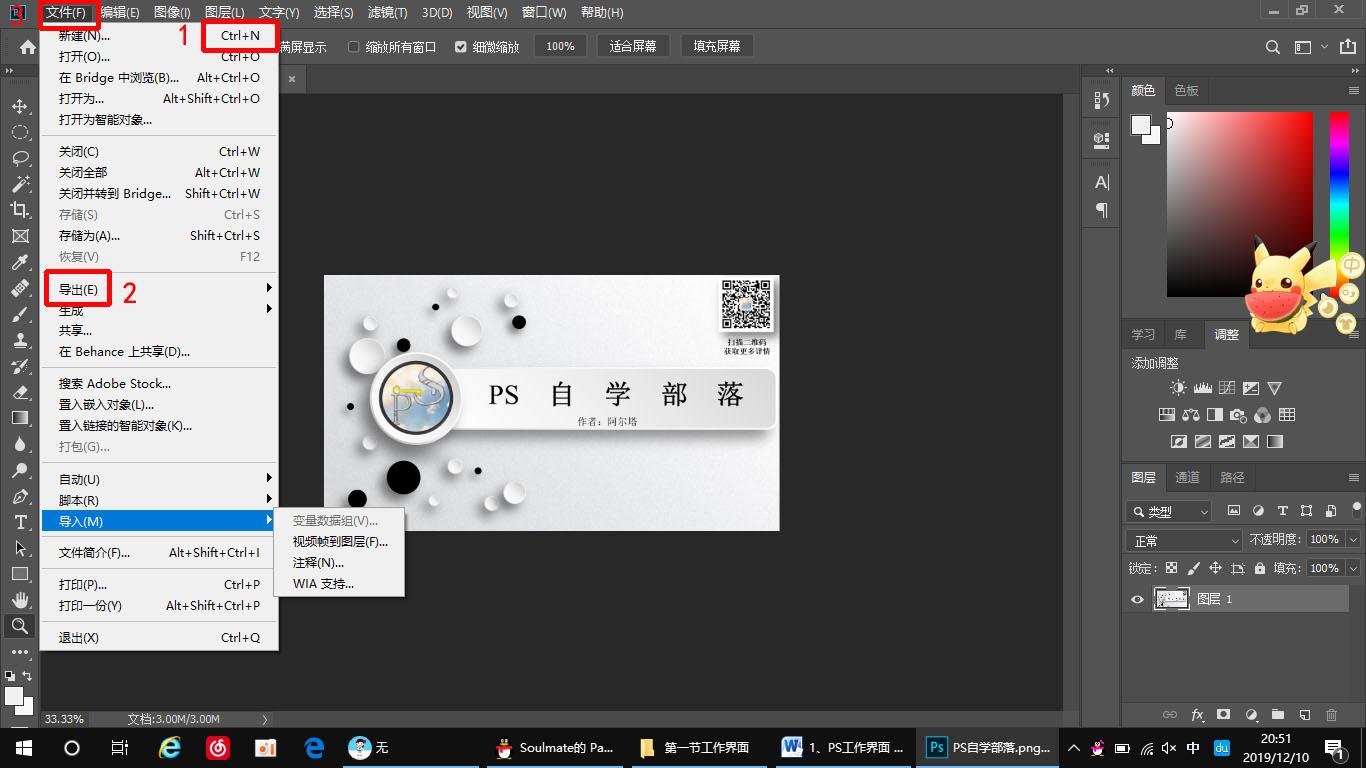Click the 100% zoom button
Image resolution: width=1366 pixels, height=768 pixels.
tap(560, 47)
